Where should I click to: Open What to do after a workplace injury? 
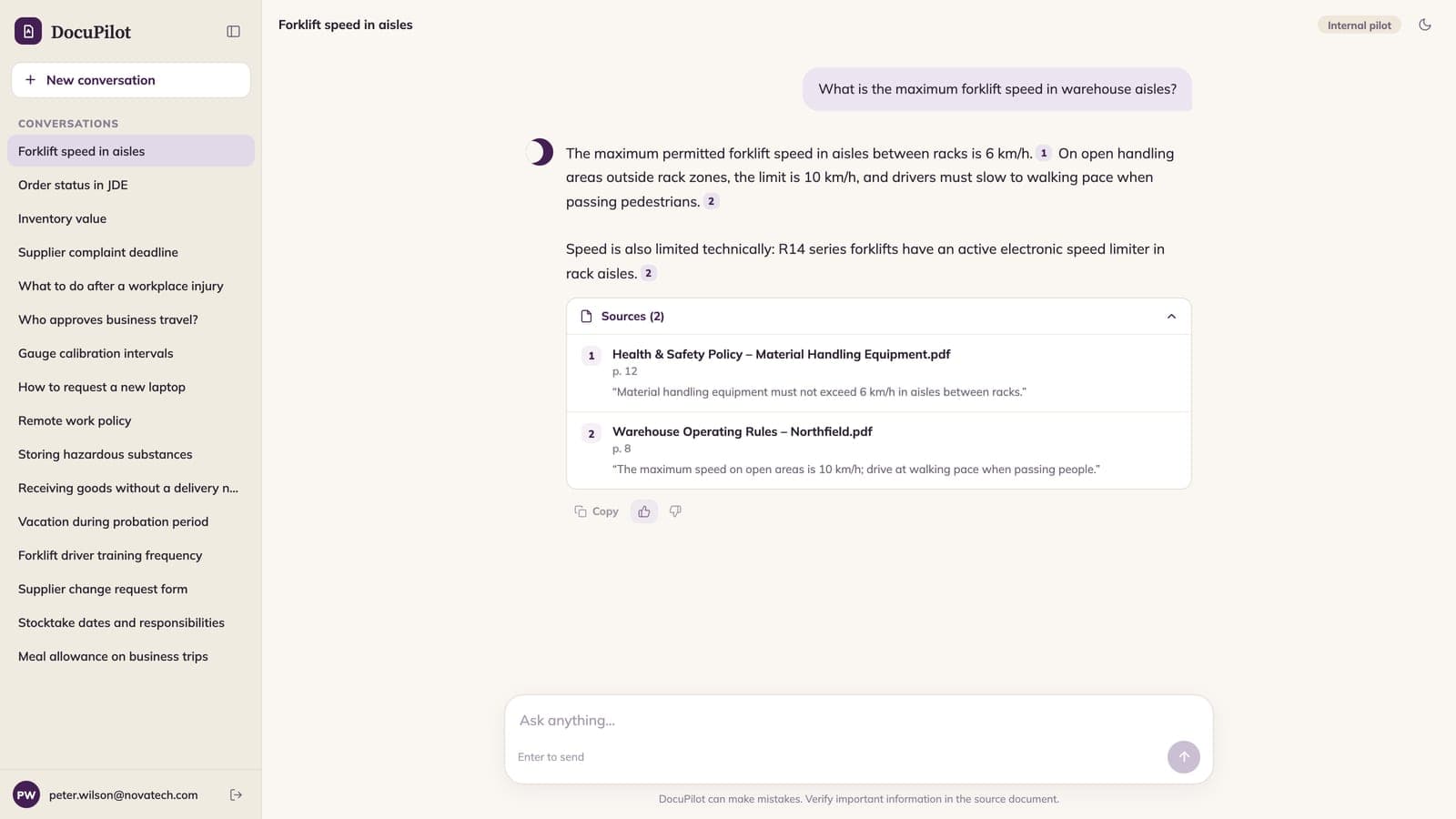[x=131, y=286]
